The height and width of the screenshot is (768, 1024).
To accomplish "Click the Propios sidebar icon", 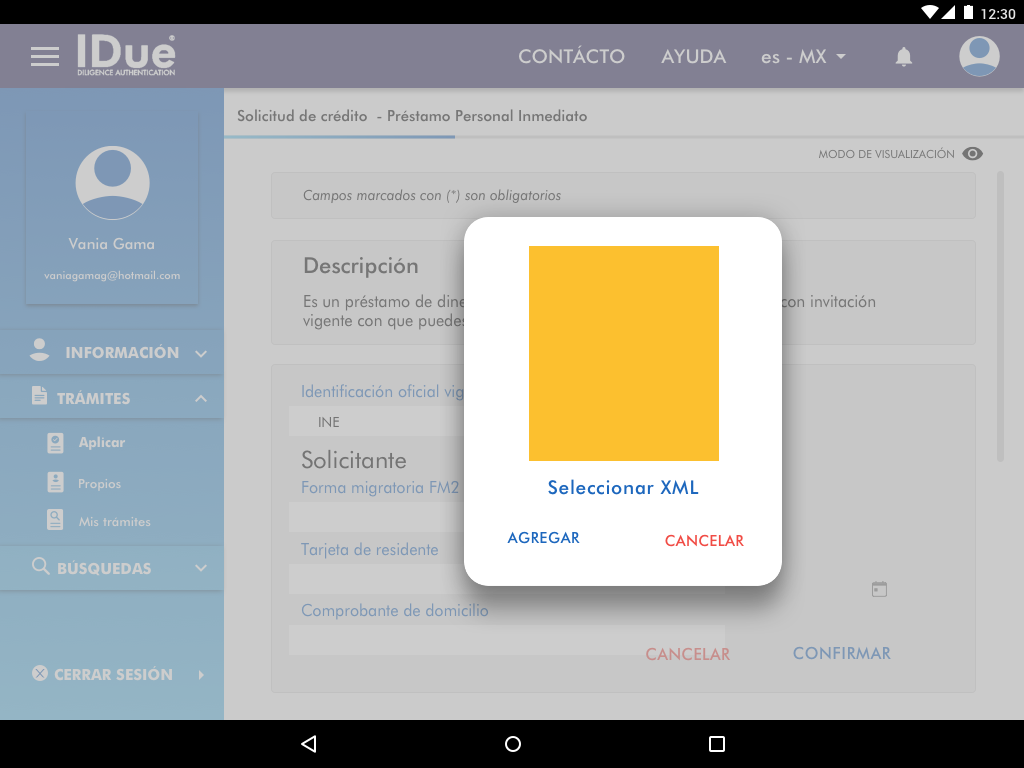I will [56, 483].
